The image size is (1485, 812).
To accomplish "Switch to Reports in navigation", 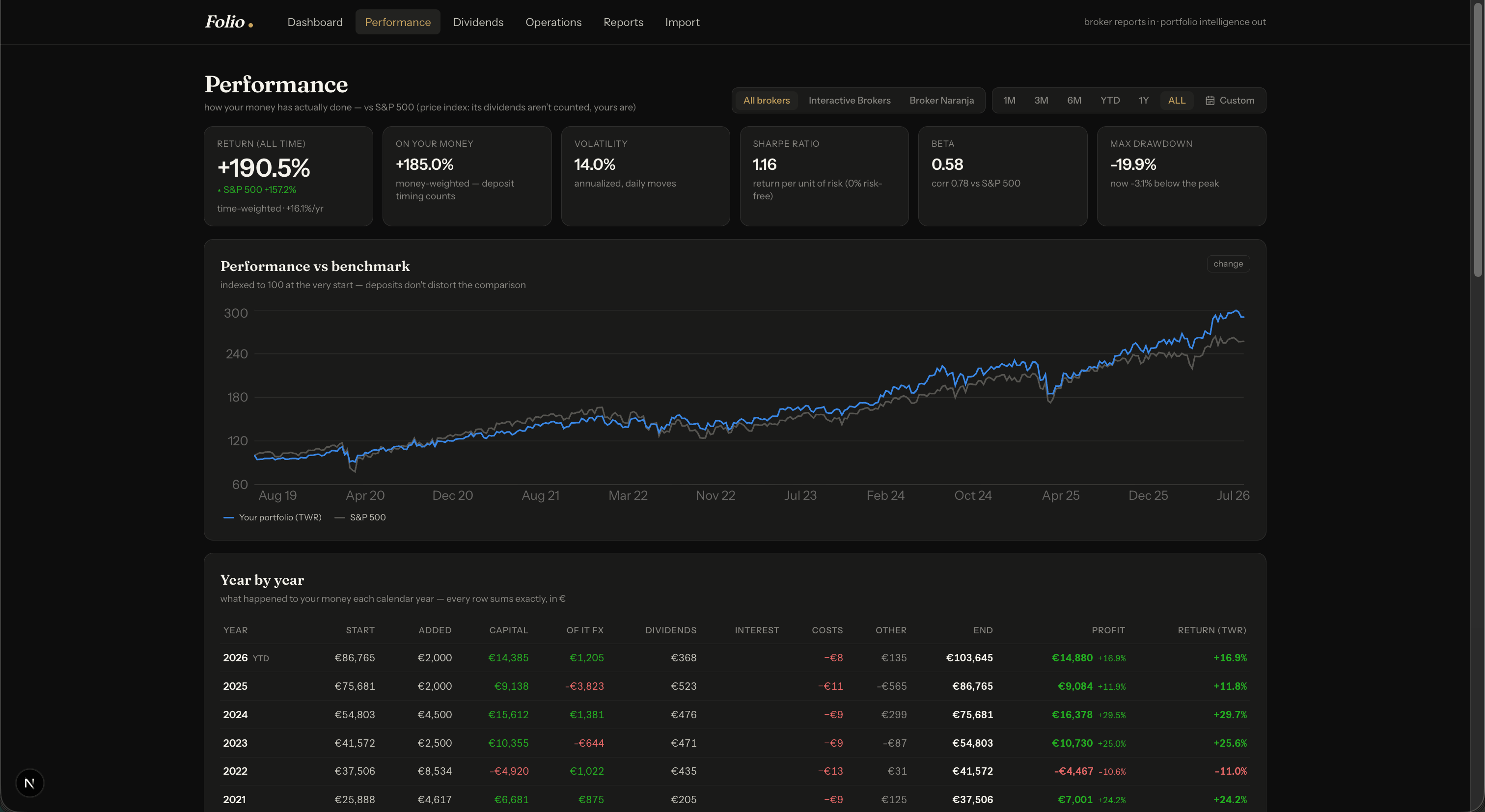I will 623,22.
